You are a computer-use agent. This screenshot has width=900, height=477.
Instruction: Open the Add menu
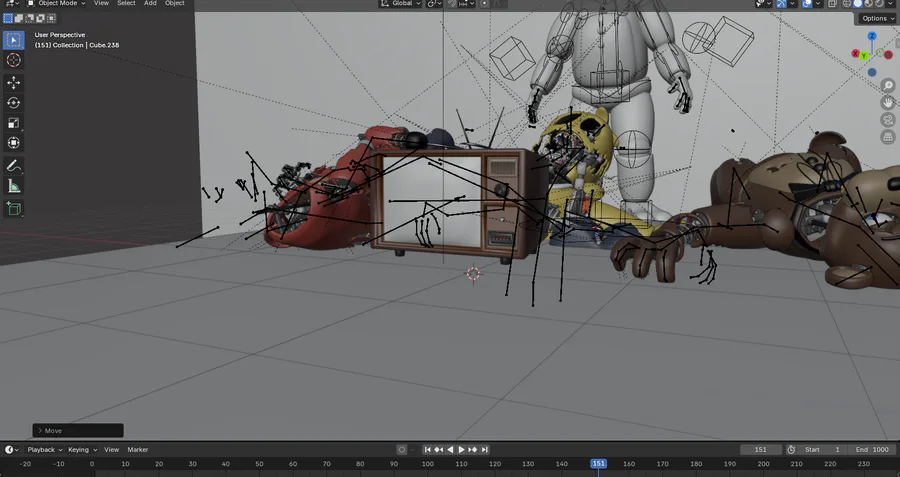pyautogui.click(x=150, y=3)
